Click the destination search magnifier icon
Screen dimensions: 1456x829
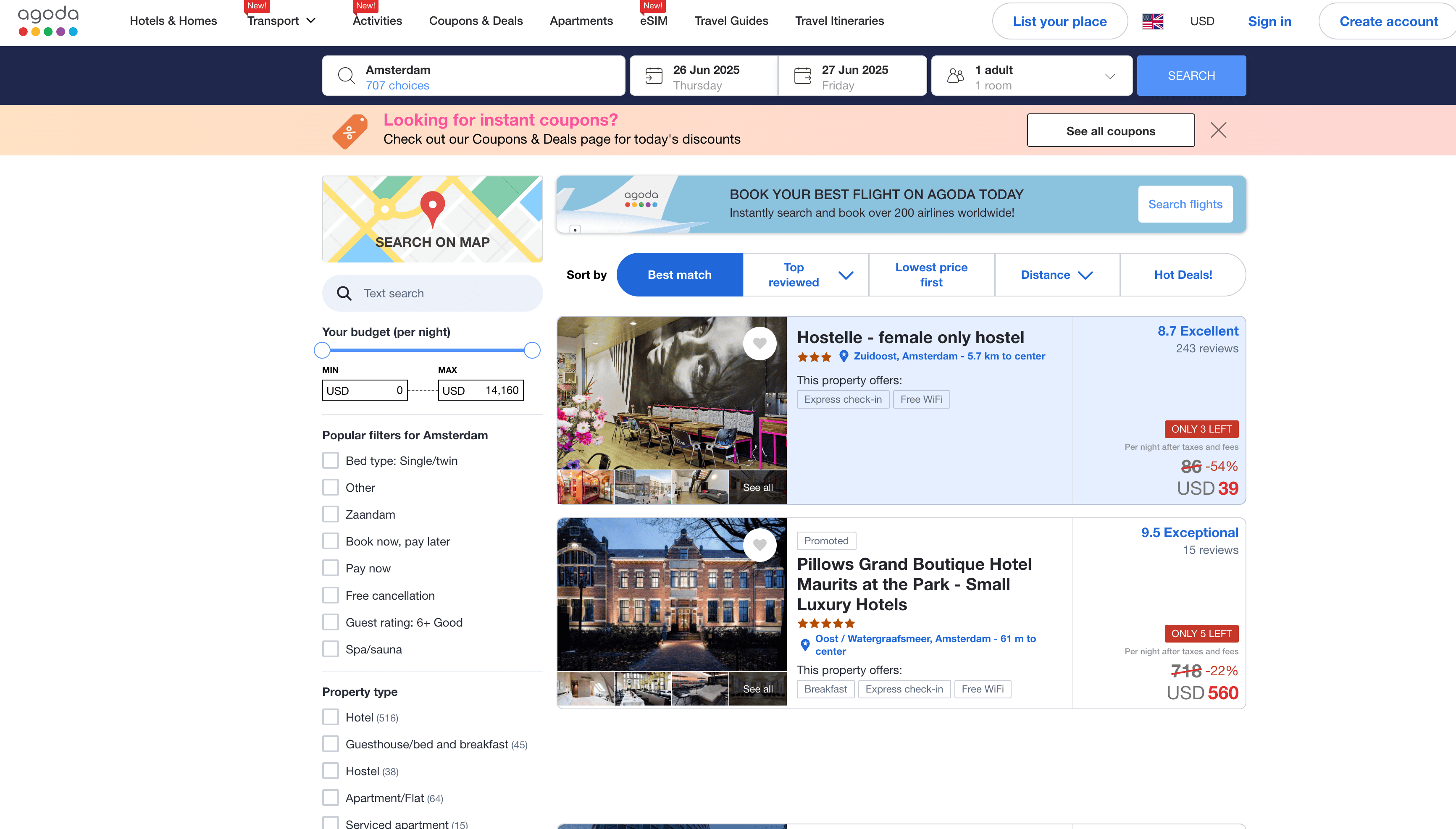[x=346, y=76]
